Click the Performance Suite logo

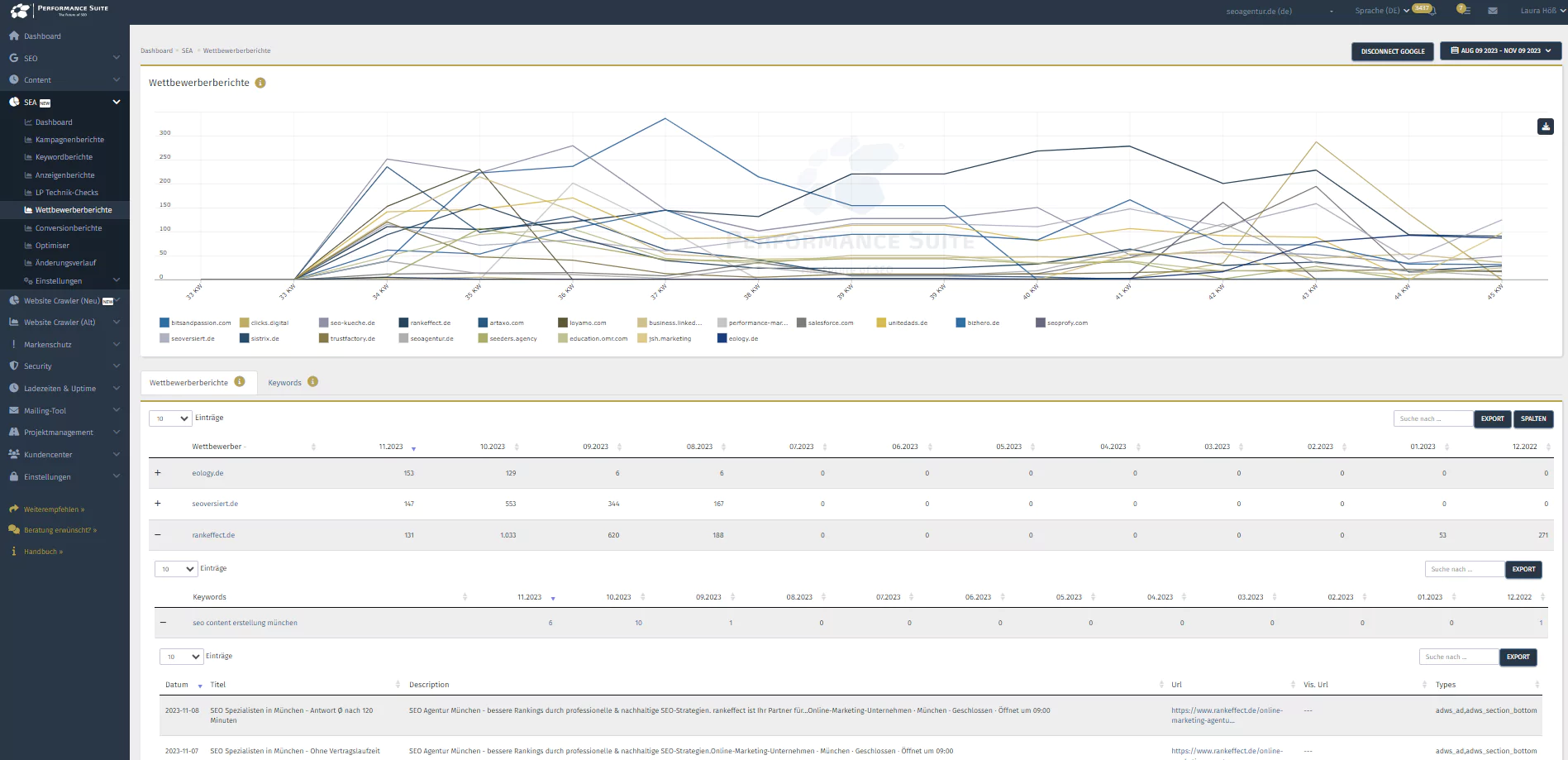pyautogui.click(x=60, y=11)
